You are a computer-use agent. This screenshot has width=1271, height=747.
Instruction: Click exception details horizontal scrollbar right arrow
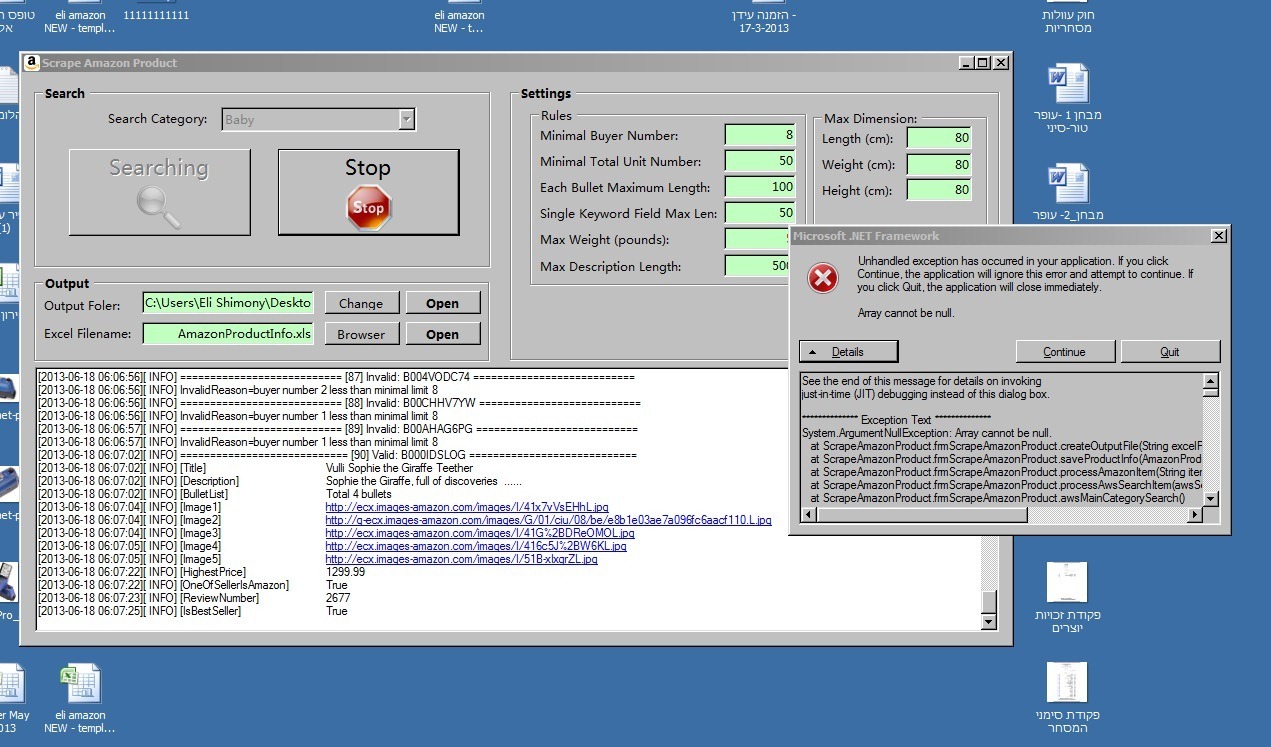pyautogui.click(x=1194, y=515)
